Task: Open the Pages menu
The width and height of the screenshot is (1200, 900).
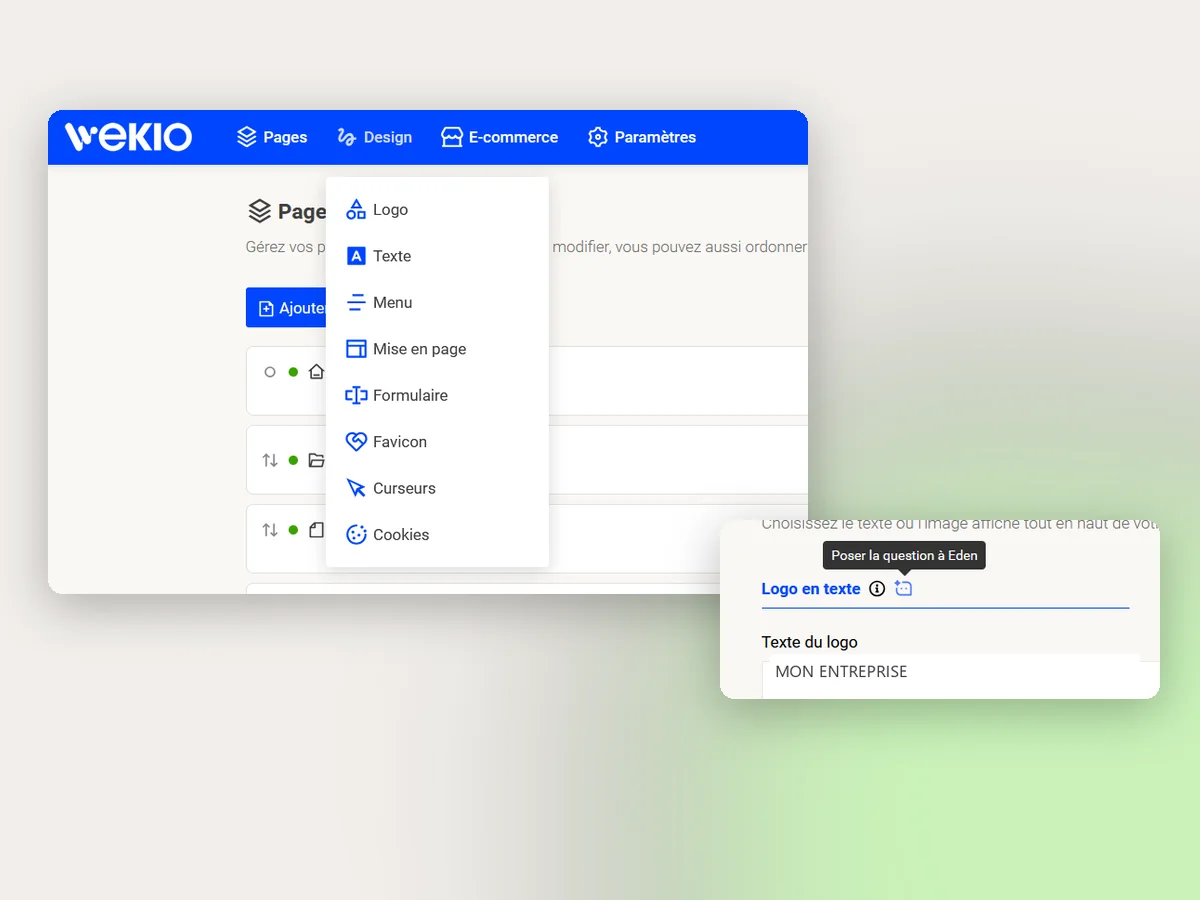Action: (x=272, y=137)
